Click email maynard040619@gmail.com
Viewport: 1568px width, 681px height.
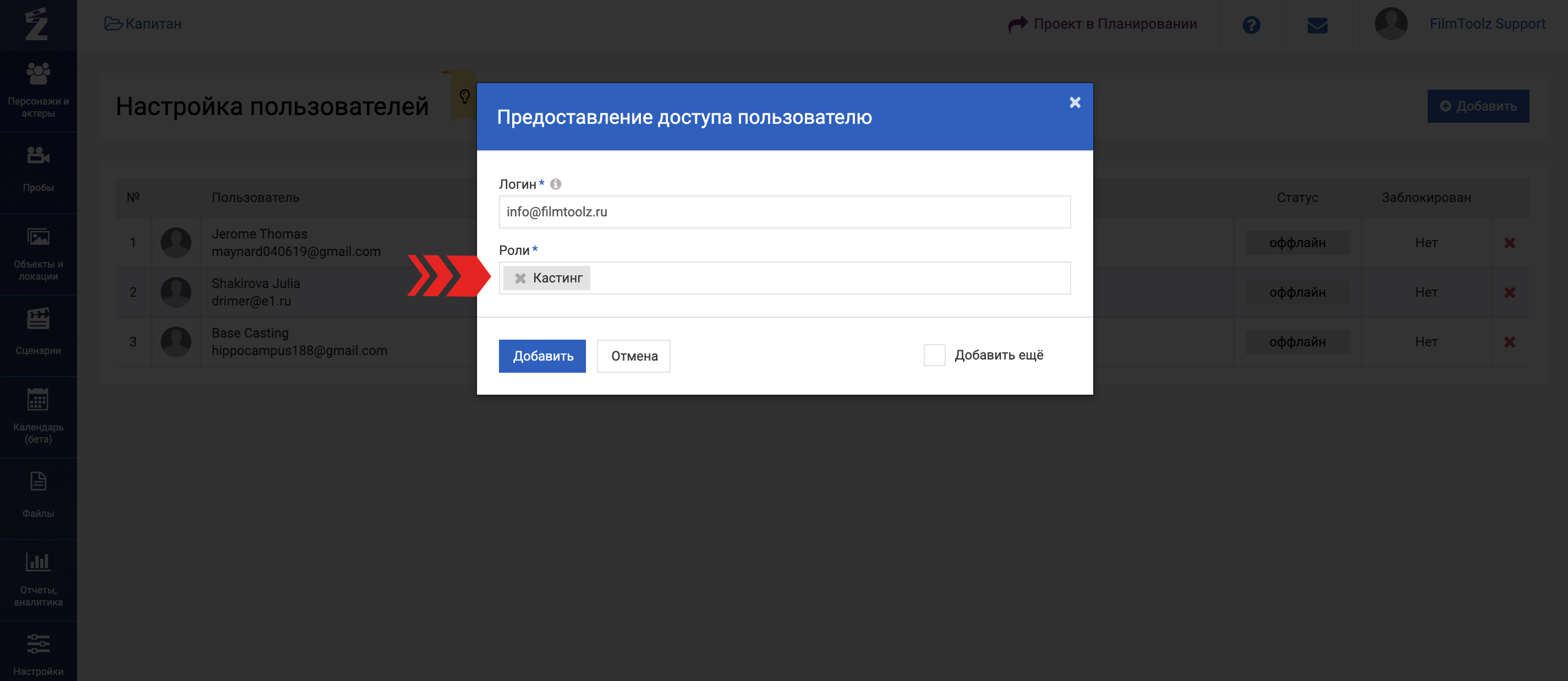(296, 252)
